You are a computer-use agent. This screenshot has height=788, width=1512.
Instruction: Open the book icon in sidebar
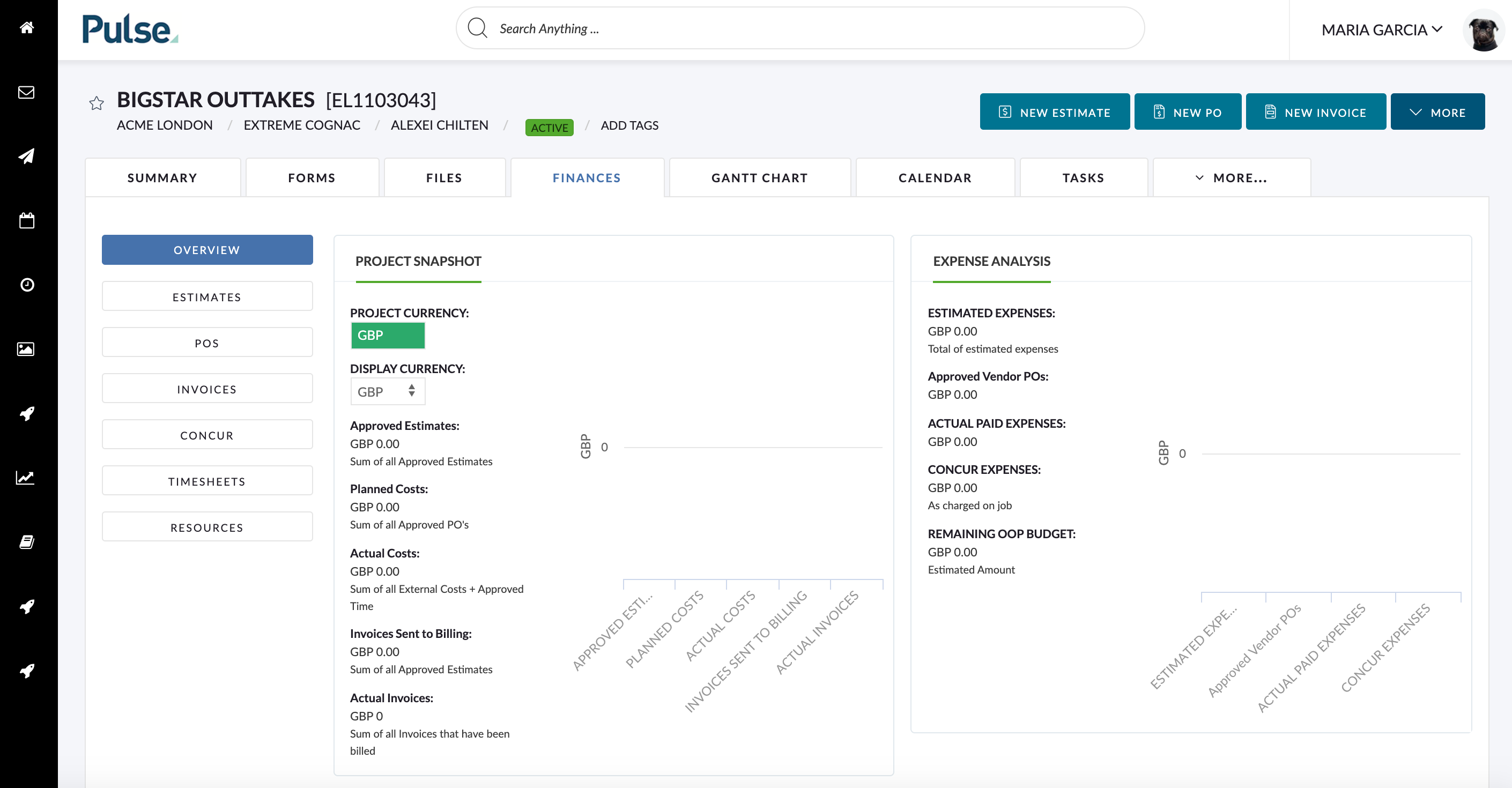pos(27,541)
